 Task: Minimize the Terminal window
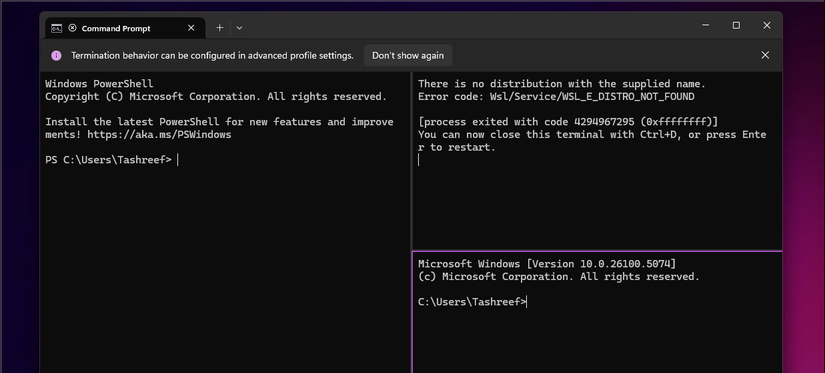pyautogui.click(x=706, y=25)
